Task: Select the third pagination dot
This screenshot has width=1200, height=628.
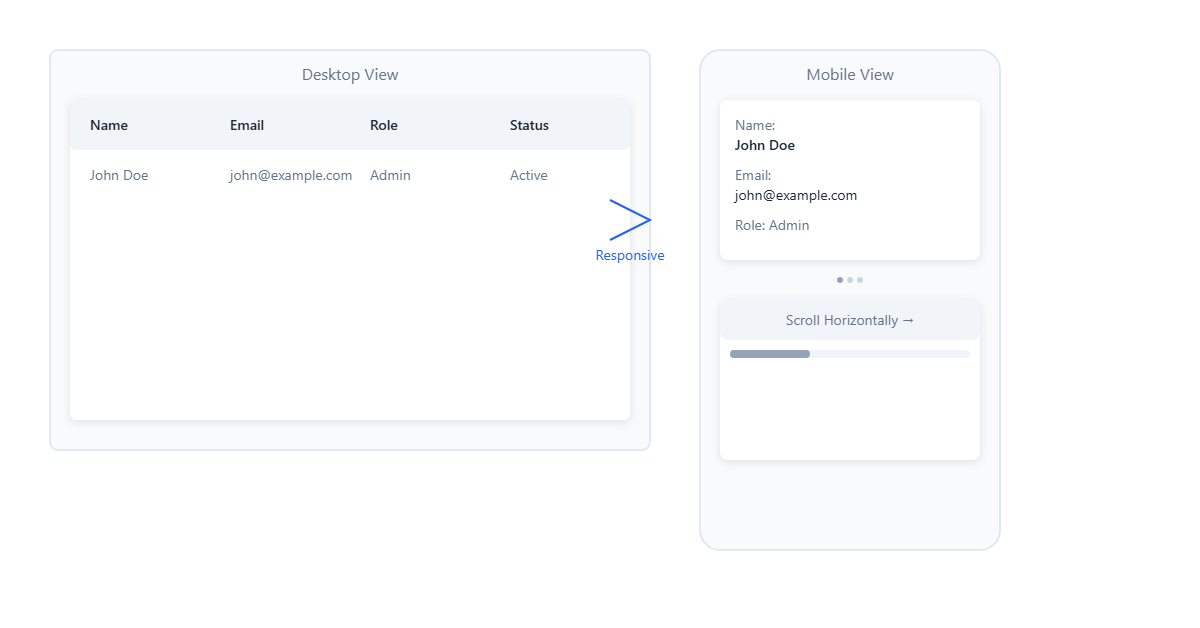Action: coord(860,280)
